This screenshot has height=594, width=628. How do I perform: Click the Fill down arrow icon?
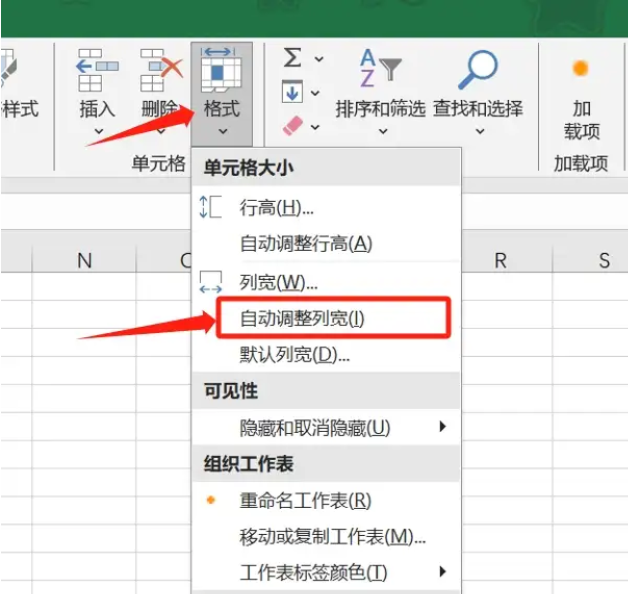(292, 92)
